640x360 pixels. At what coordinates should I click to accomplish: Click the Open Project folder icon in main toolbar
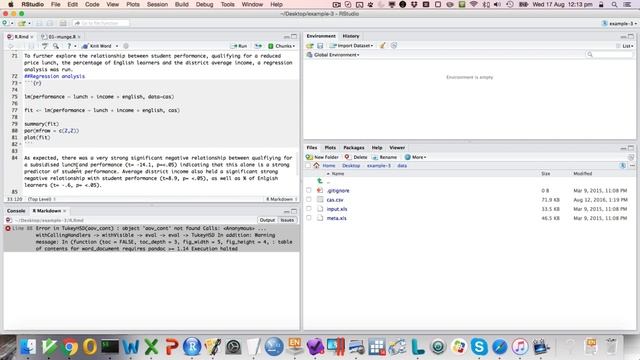click(21, 23)
